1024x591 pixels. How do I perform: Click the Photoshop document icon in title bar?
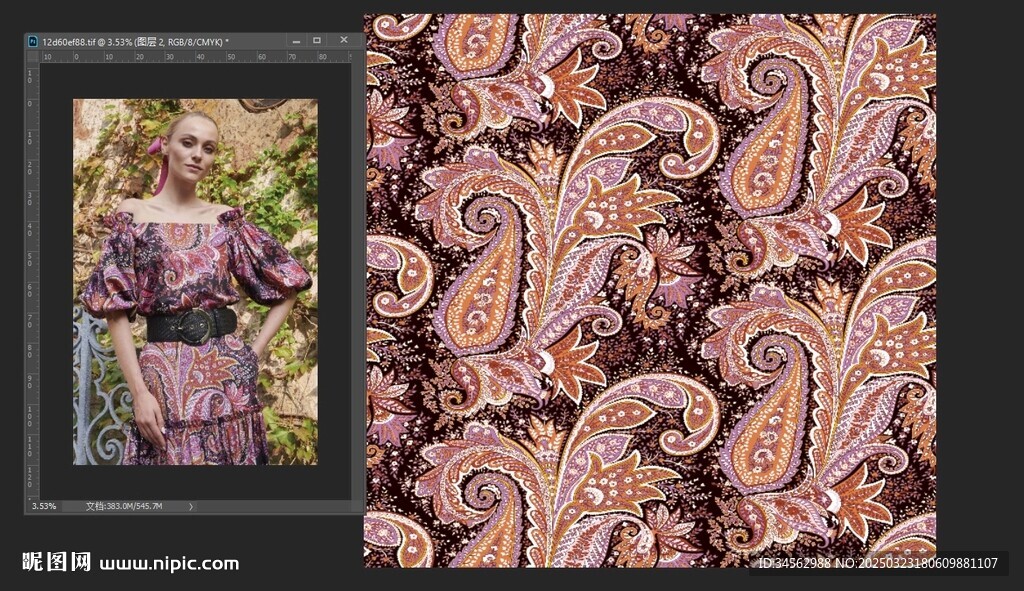coord(33,41)
